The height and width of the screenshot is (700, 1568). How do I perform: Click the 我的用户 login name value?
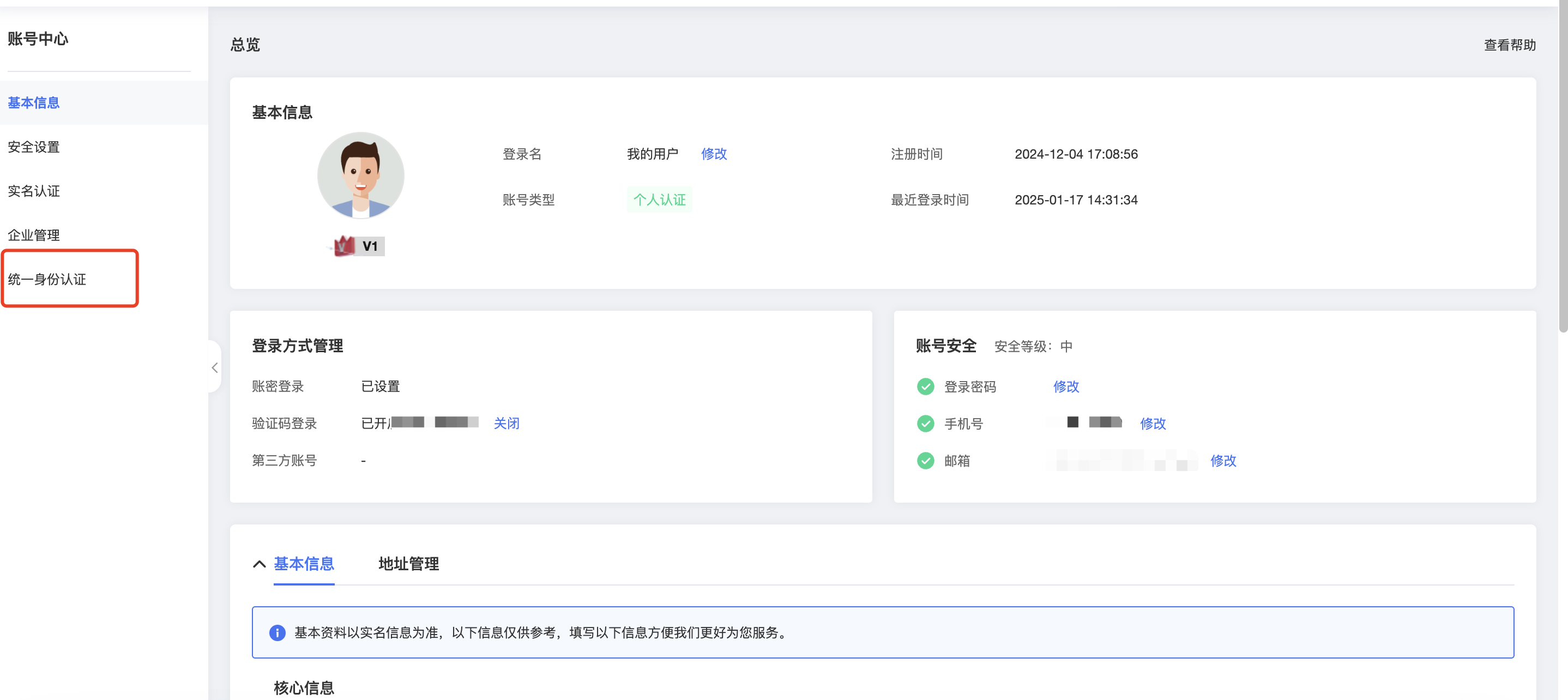[653, 154]
